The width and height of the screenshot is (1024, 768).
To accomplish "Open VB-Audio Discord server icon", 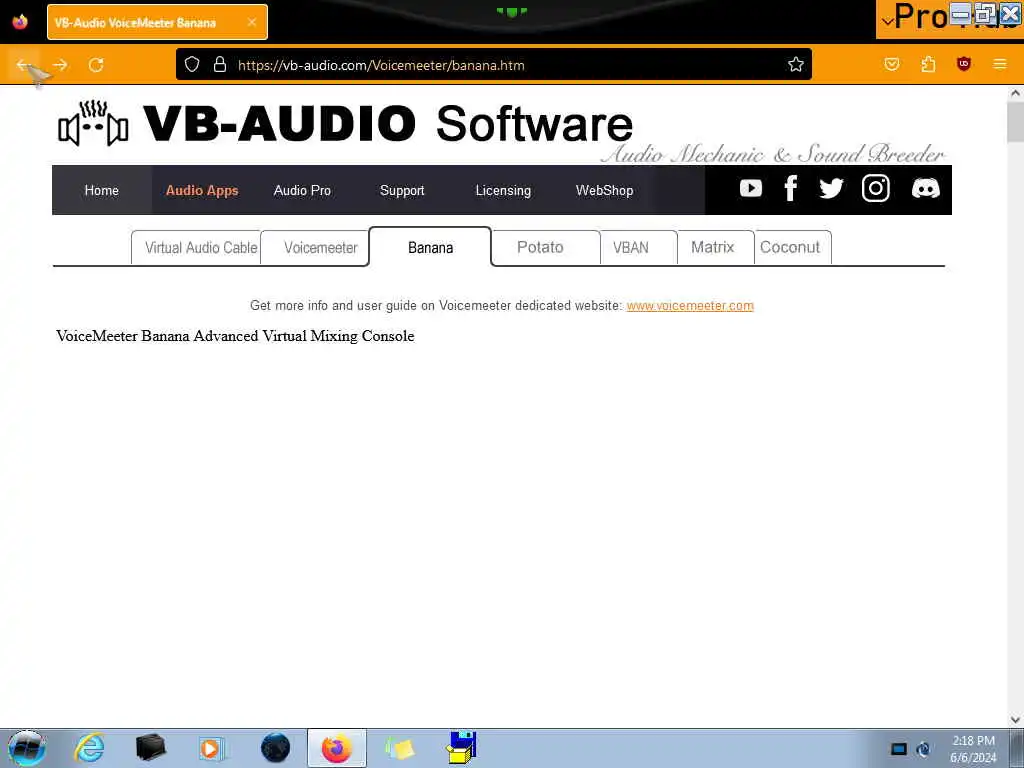I will tap(925, 189).
